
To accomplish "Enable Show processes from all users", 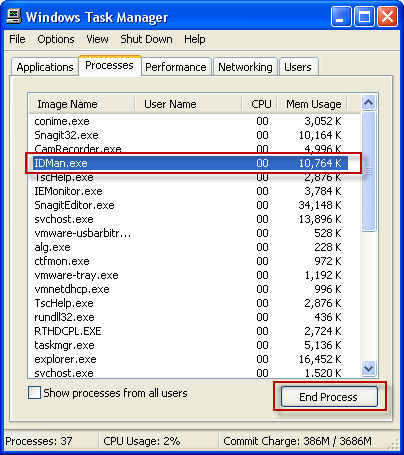I will coord(35,393).
